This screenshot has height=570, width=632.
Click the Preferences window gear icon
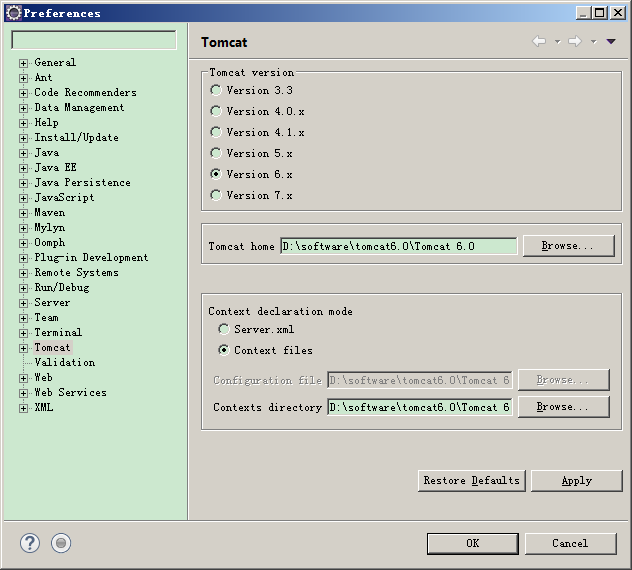(x=14, y=13)
